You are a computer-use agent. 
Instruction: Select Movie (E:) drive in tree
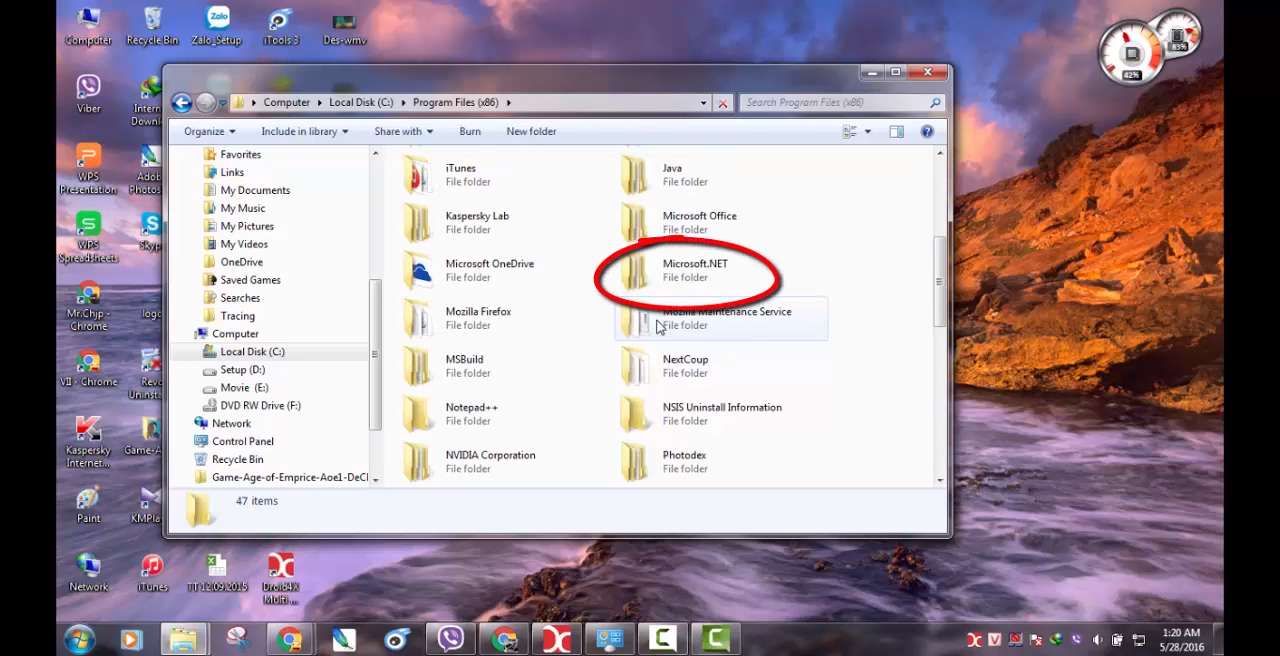click(244, 388)
